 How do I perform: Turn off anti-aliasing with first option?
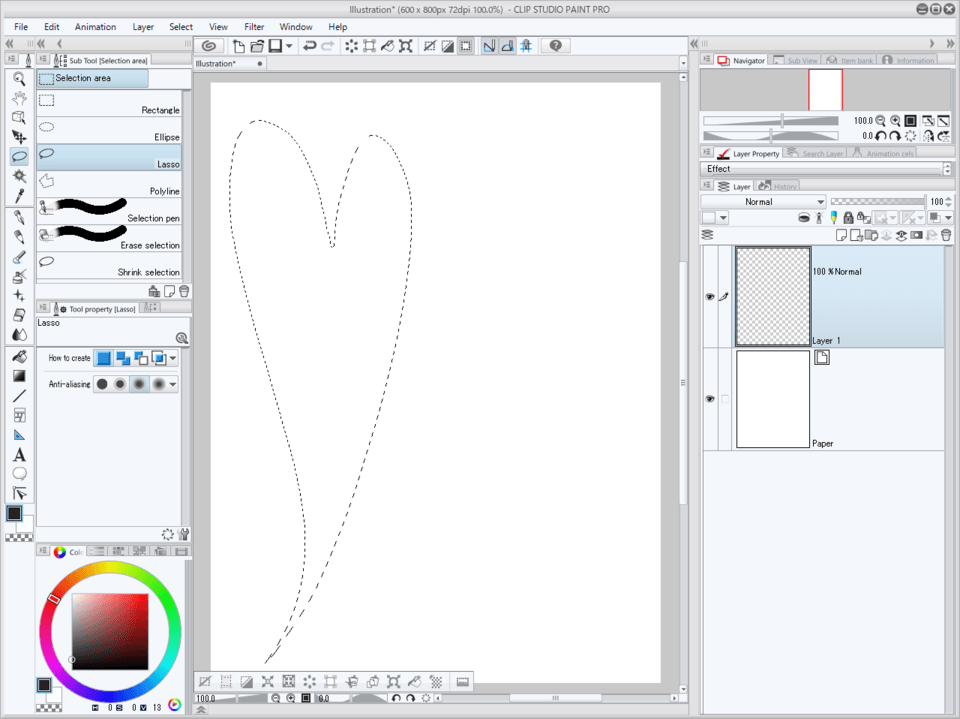(102, 384)
